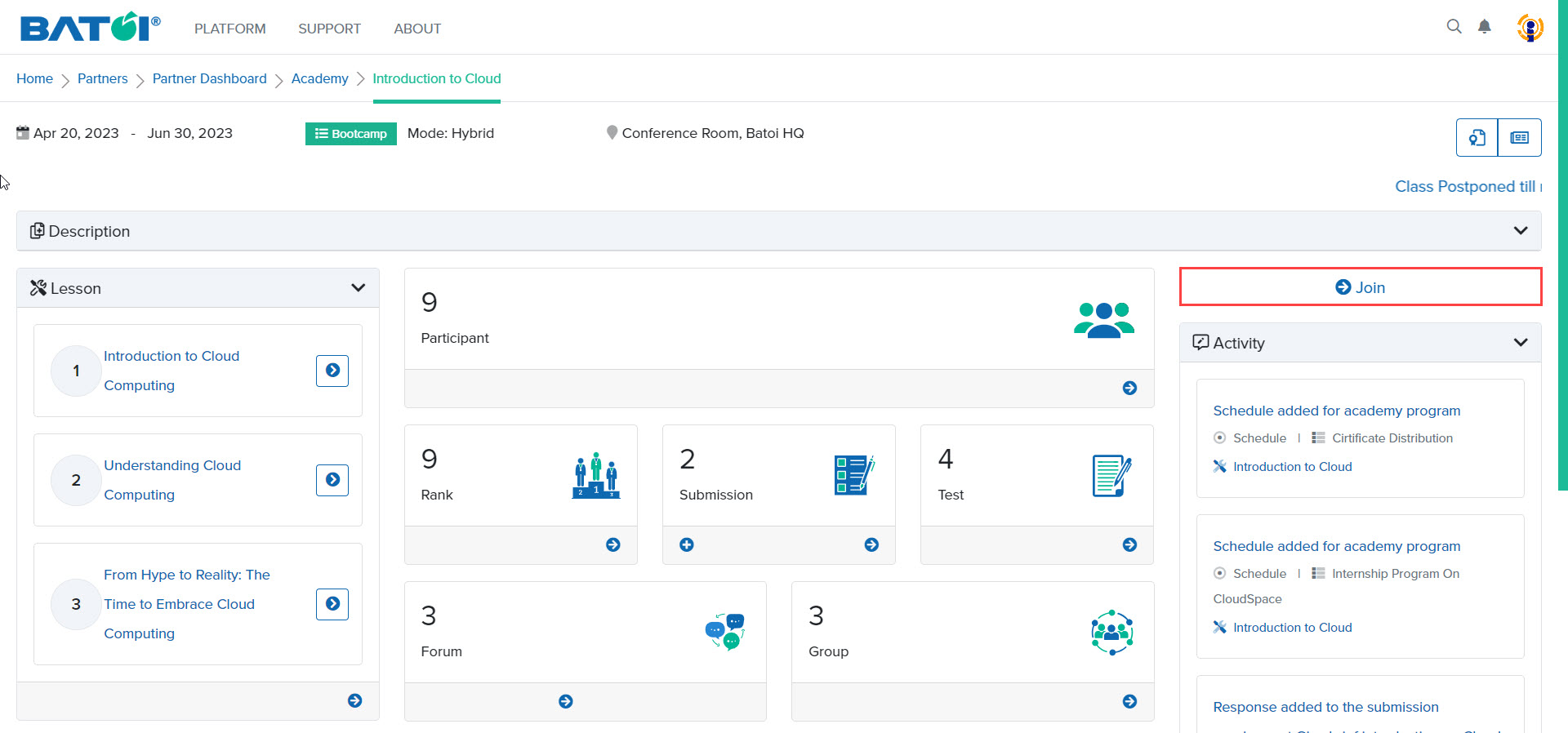Expand the Description panel chevron
Screen dimensions: 1568x733
1521,230
